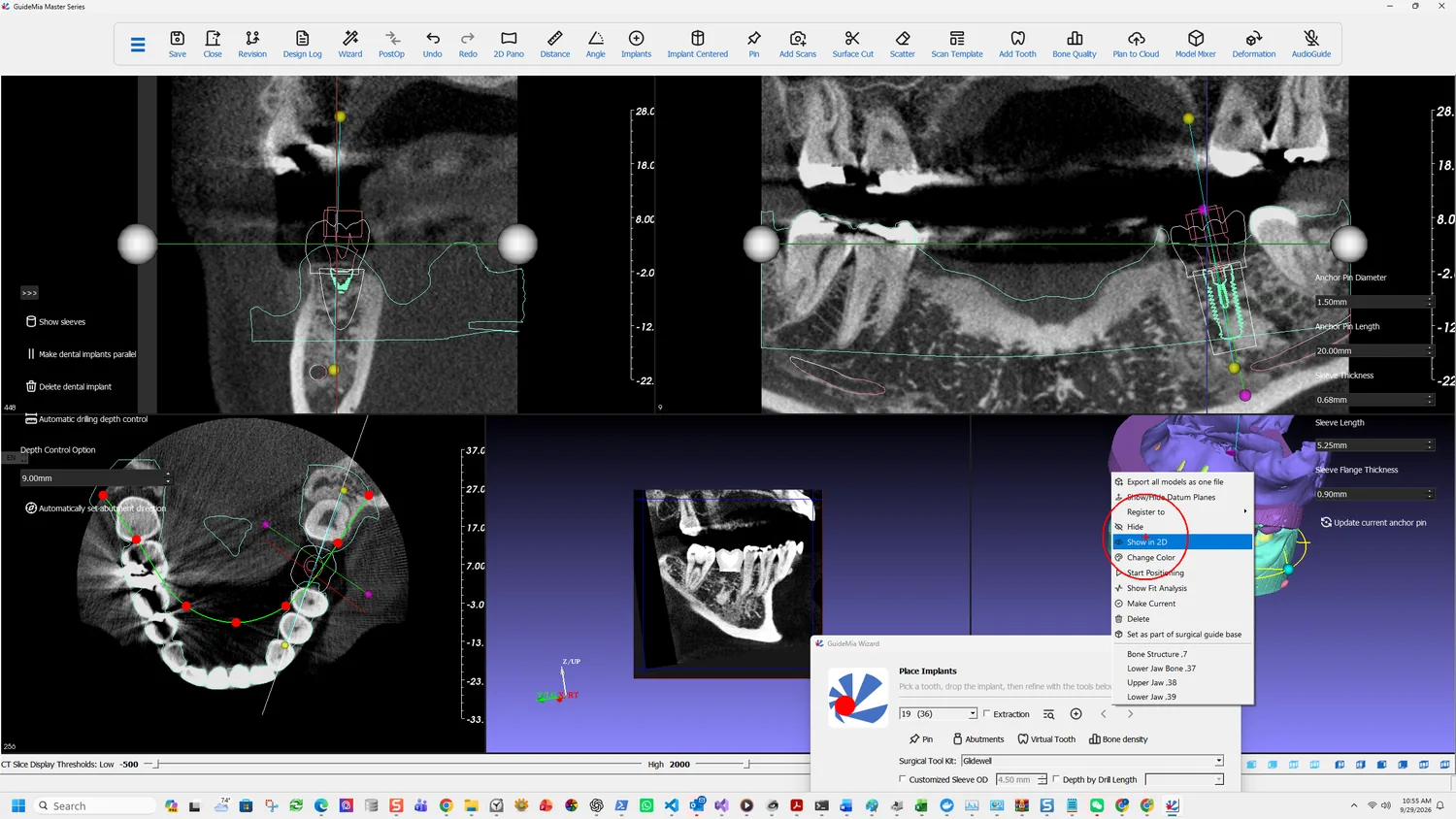Expand the side panel with >>> button
Image resolution: width=1456 pixels, height=819 pixels.
click(x=29, y=293)
